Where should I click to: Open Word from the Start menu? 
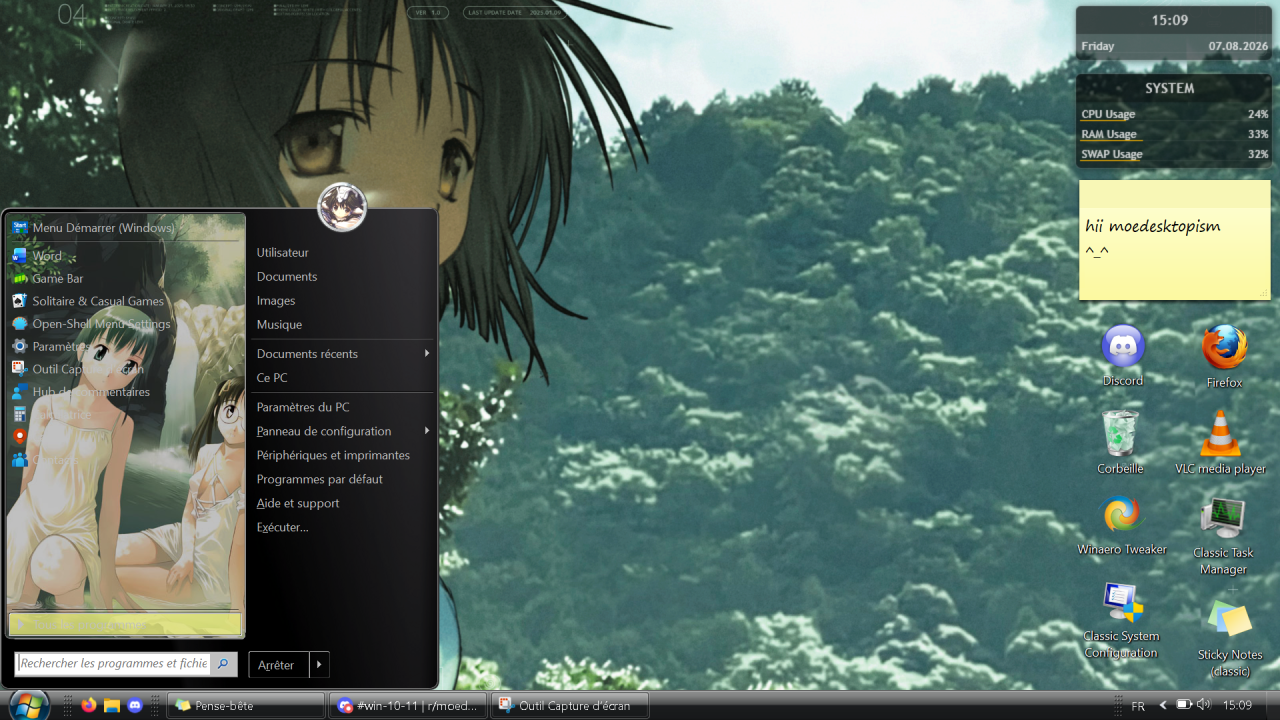click(x=125, y=256)
